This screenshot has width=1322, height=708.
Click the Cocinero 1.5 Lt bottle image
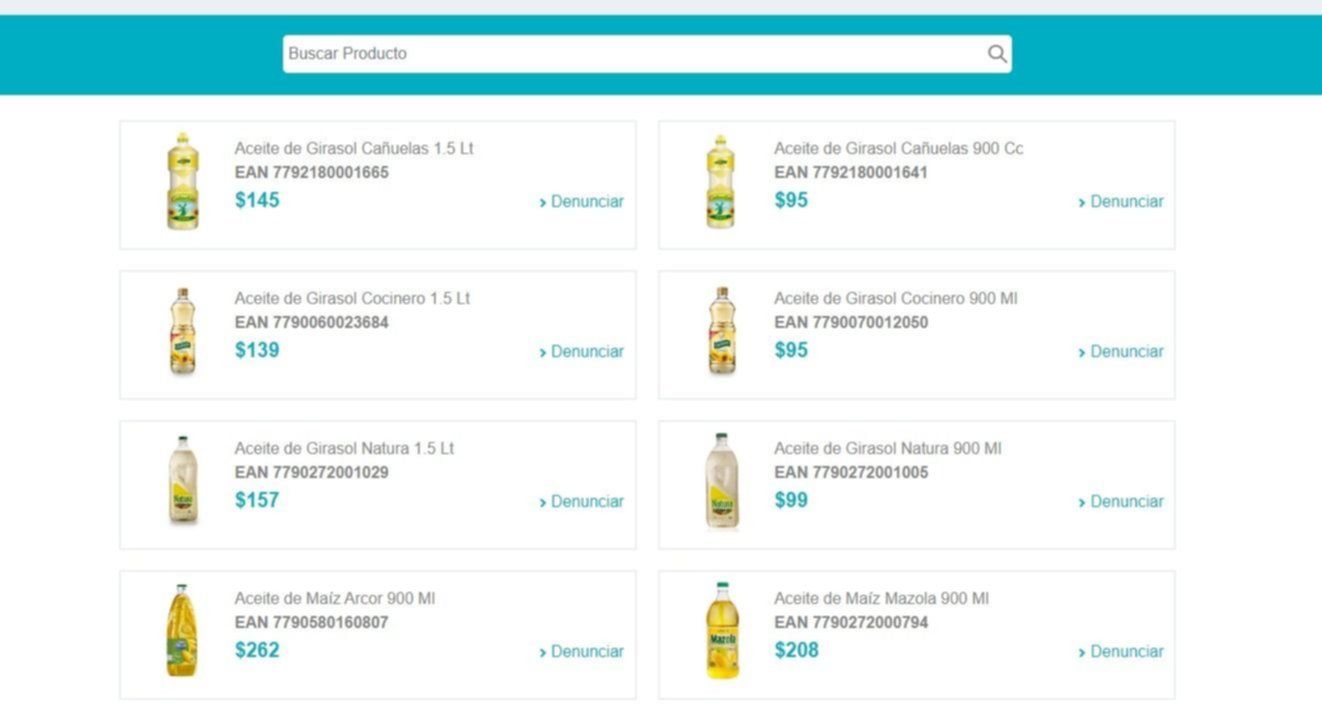pos(182,332)
